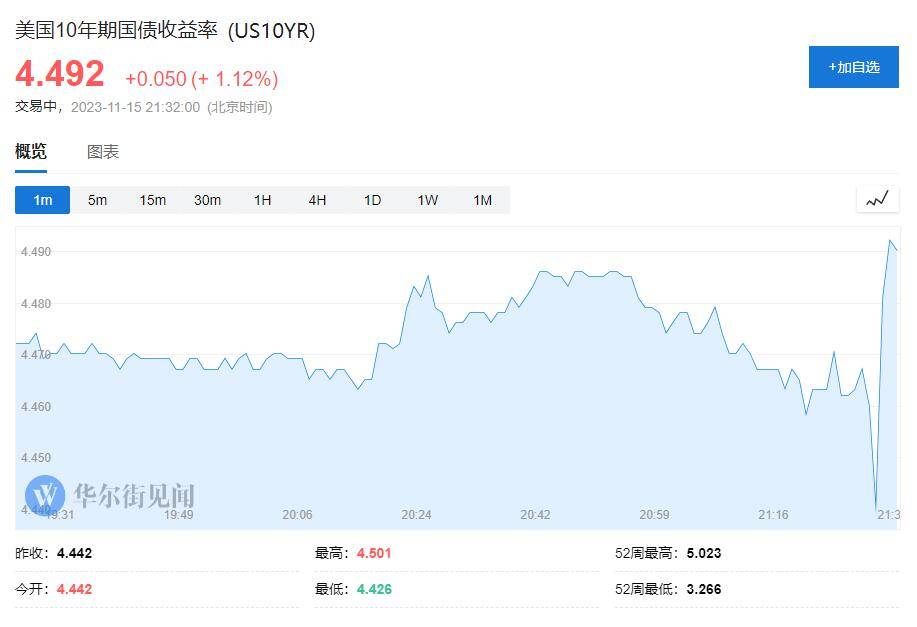Click the latest peak at chart's right edge
The image size is (917, 627).
point(890,240)
